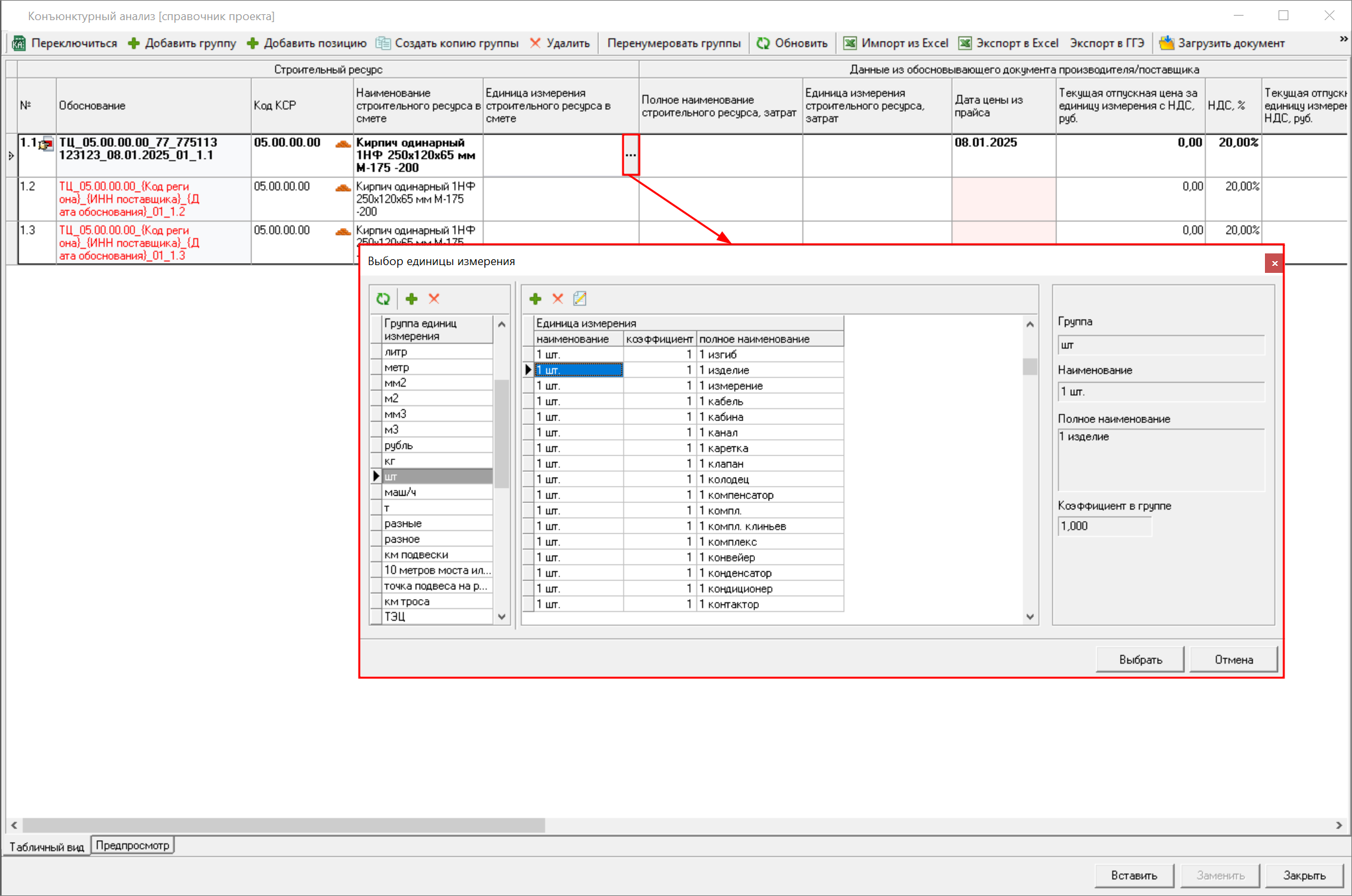Delete with the Удалить toolbar button
1352x896 pixels.
pos(559,44)
